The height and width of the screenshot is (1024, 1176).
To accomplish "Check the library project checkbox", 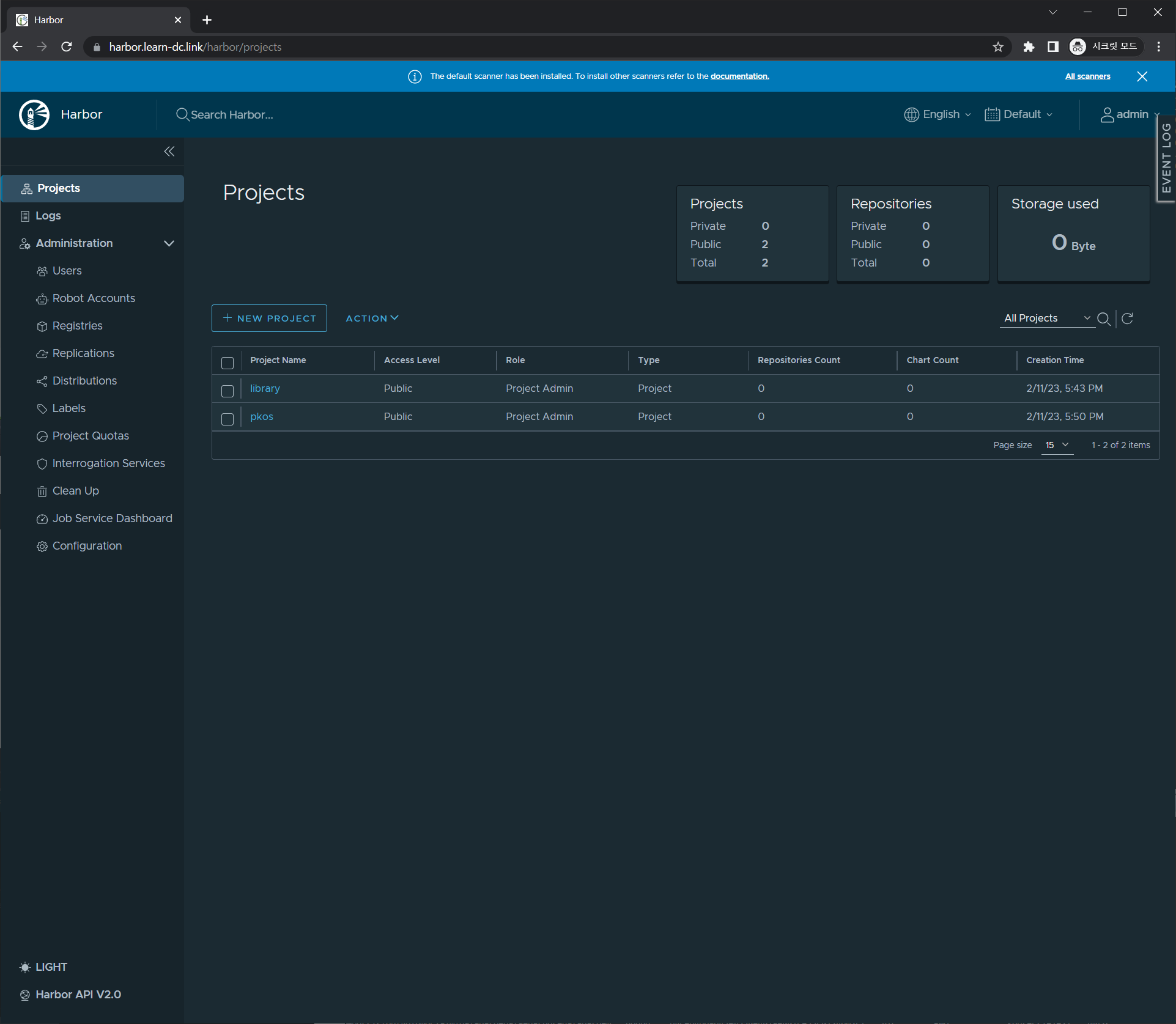I will [x=227, y=391].
